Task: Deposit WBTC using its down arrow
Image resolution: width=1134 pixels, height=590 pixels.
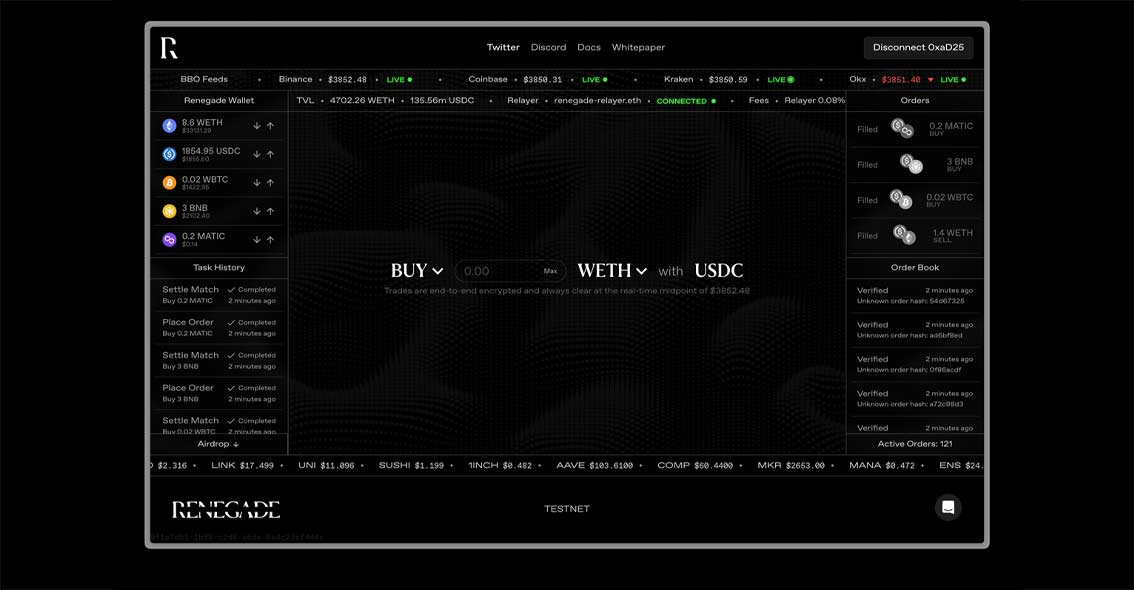Action: click(257, 183)
